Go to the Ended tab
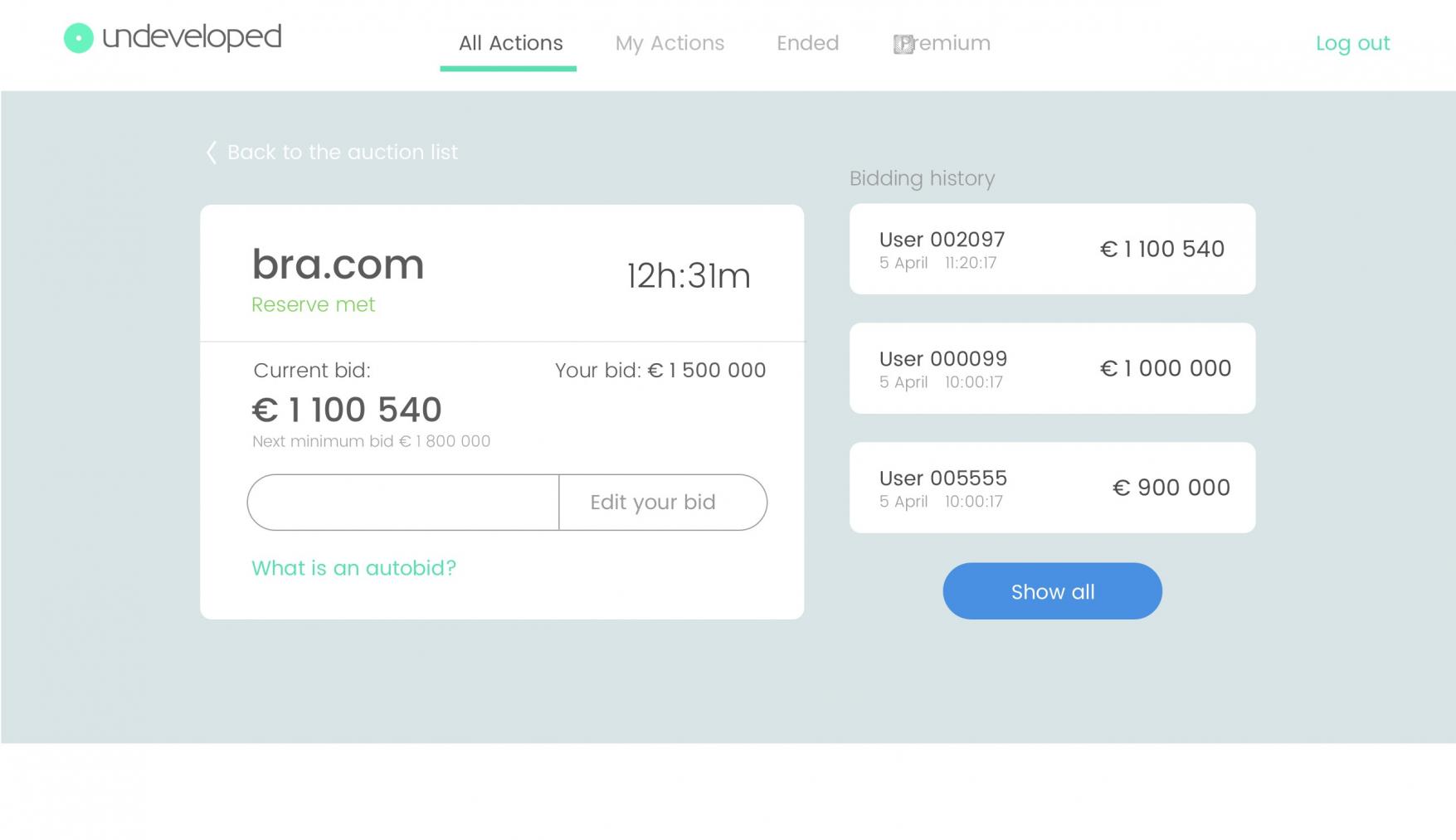The width and height of the screenshot is (1456, 840). [x=807, y=43]
